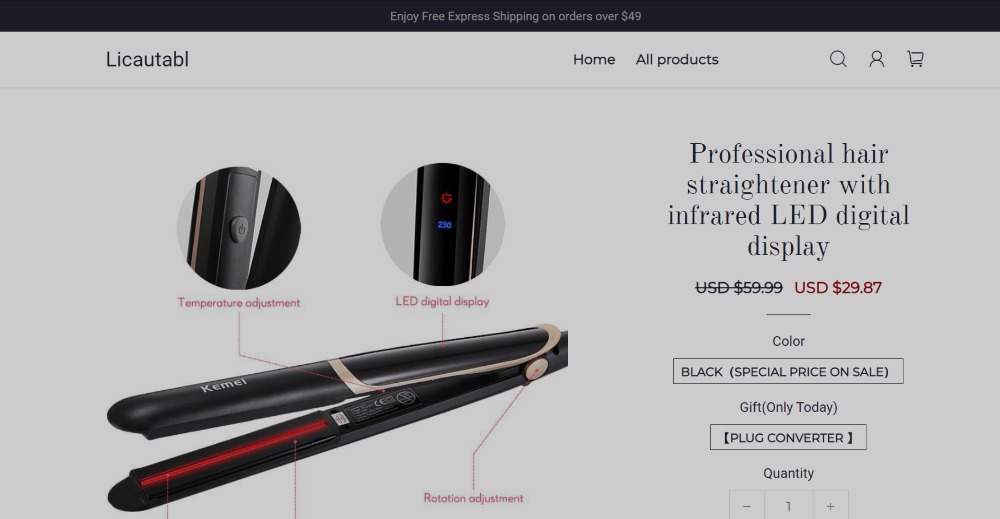Select the PLUG CONVERTER gift option

coord(788,437)
